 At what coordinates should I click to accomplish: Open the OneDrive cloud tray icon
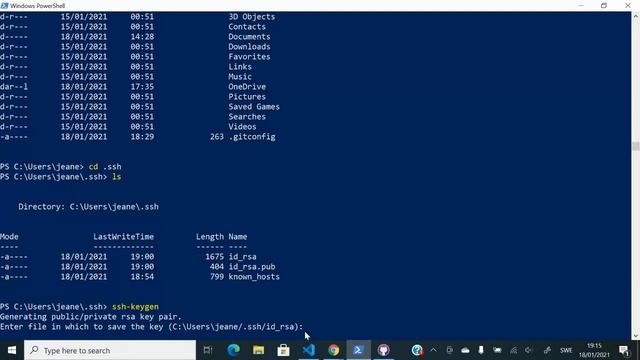(x=465, y=350)
